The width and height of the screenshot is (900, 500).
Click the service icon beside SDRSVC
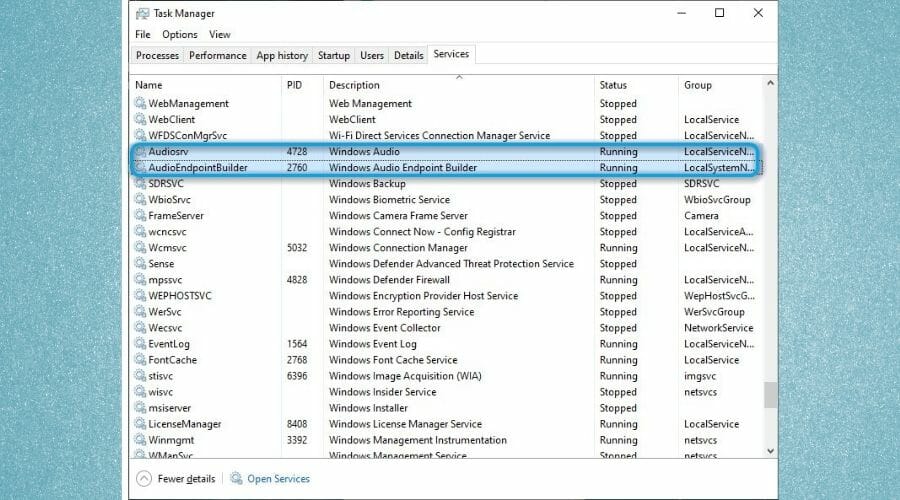point(140,184)
